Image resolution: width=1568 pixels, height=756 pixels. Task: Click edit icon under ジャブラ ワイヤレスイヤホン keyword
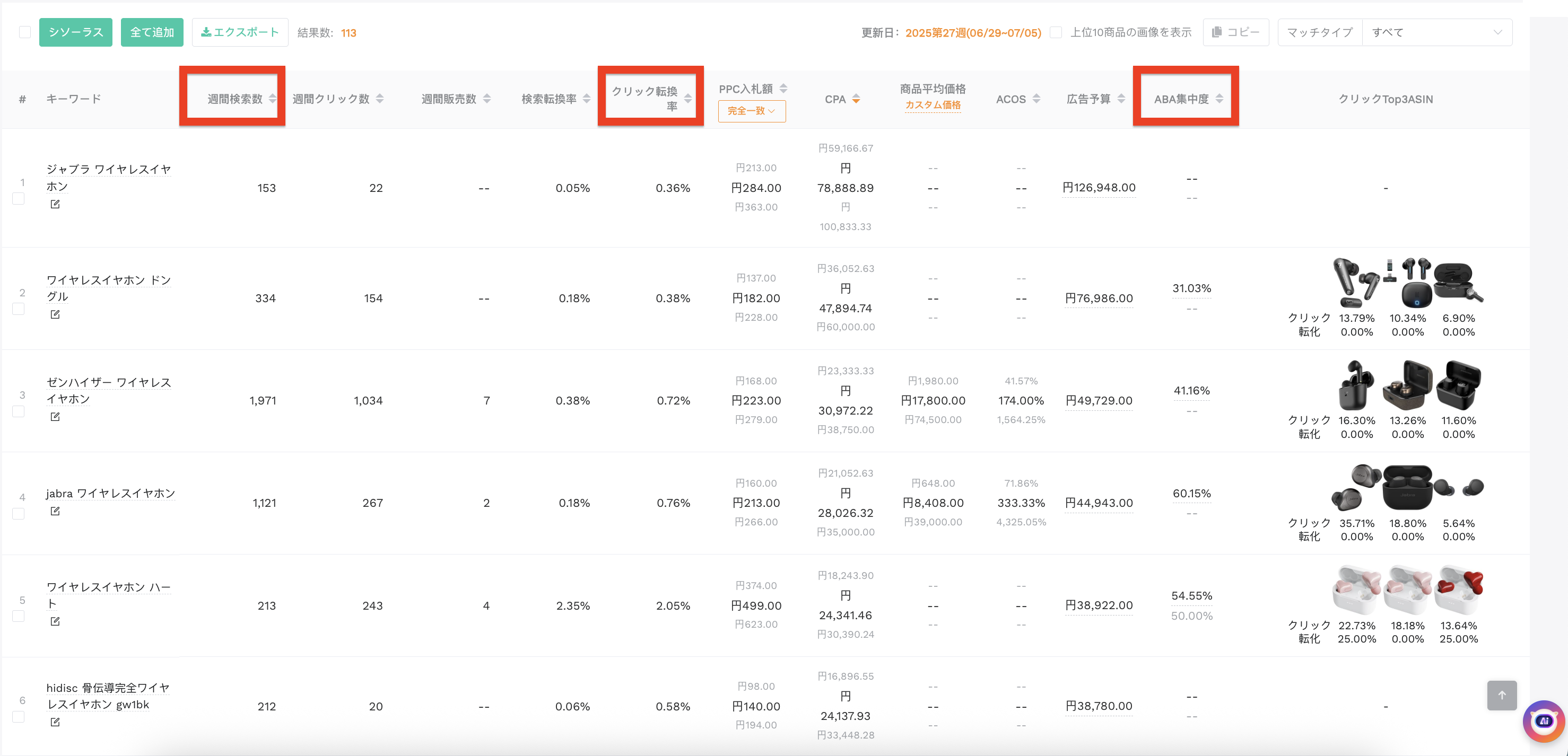coord(55,204)
